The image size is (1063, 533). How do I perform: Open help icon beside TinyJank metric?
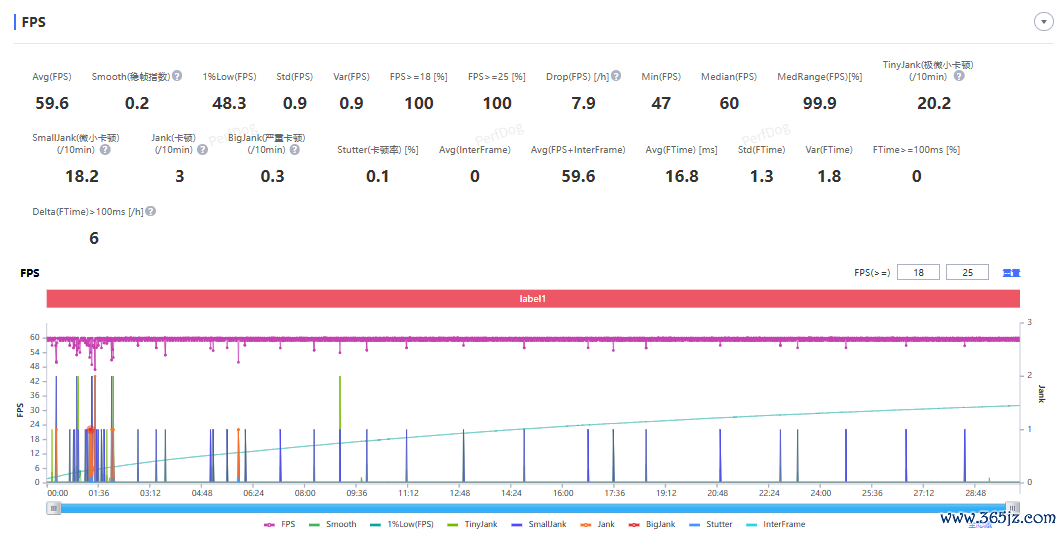959,76
